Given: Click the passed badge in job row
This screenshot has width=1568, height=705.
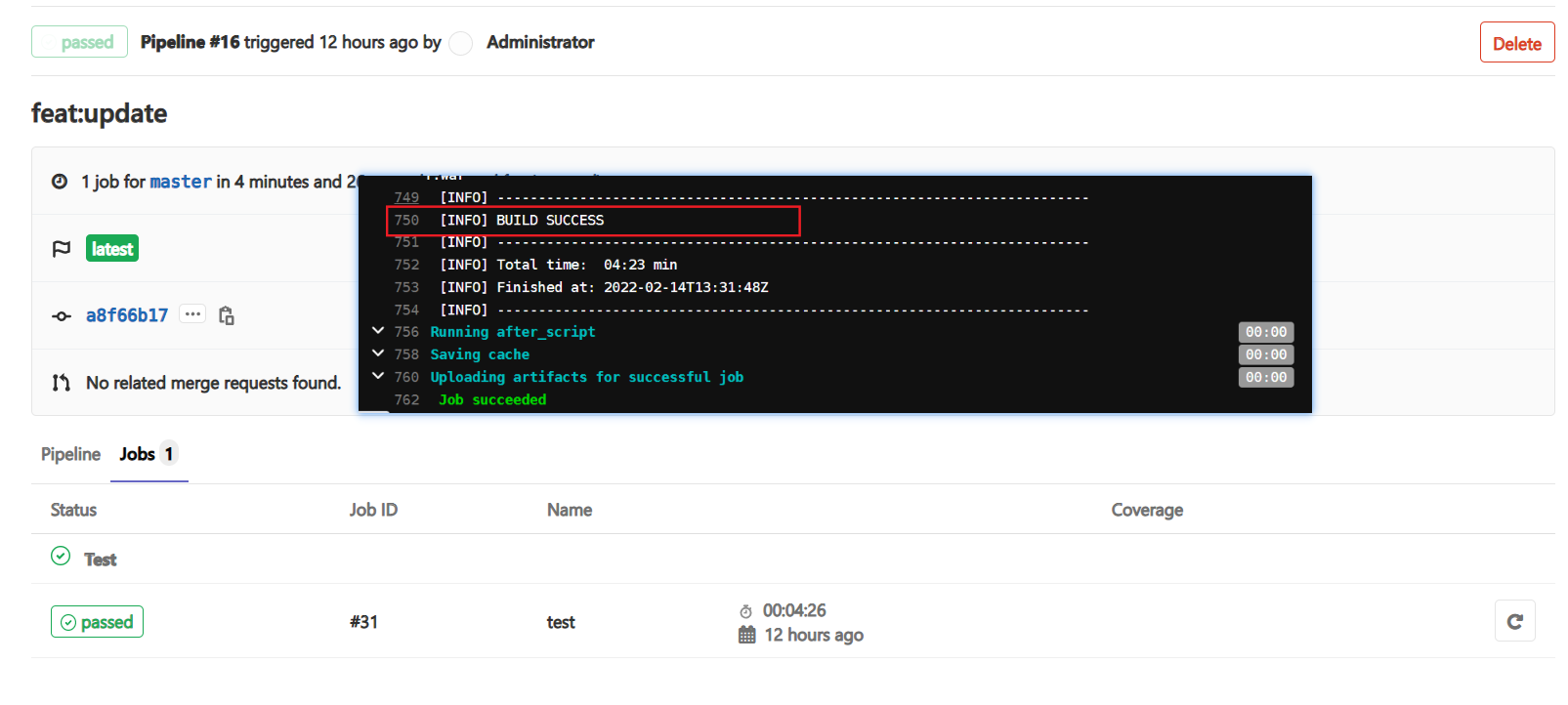Looking at the screenshot, I should [97, 622].
